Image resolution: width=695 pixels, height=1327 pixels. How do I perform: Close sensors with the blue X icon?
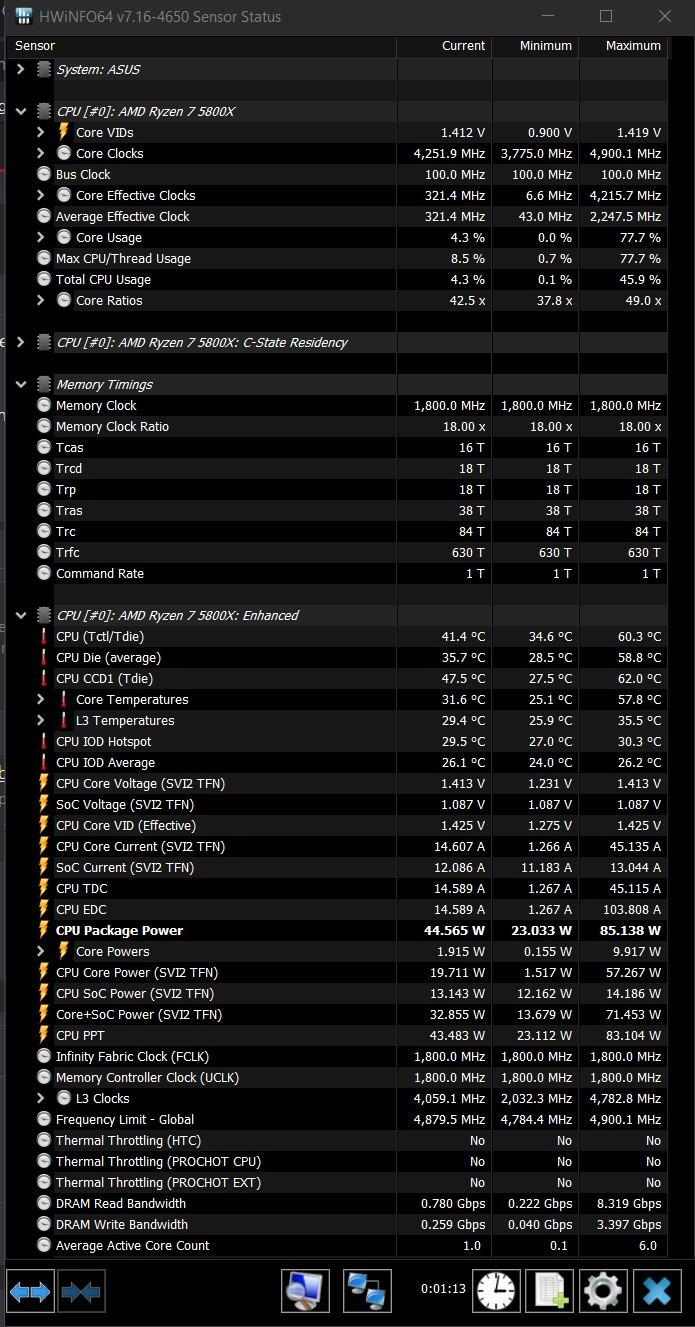(656, 1291)
